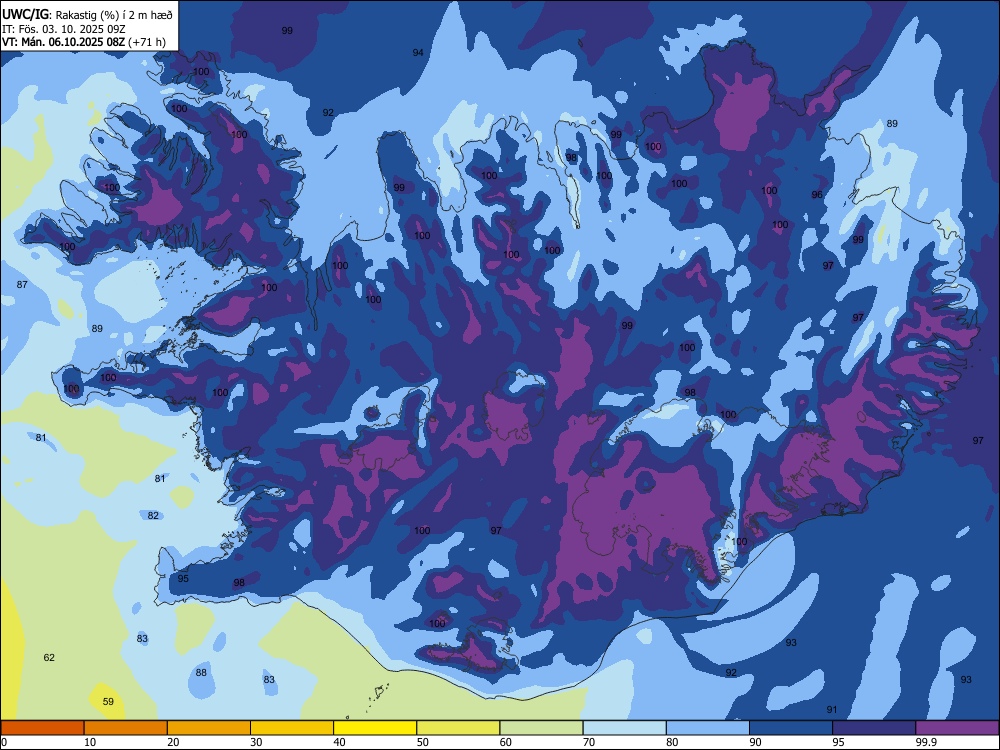Click the '82' humidity value on the map
This screenshot has width=1000, height=750.
[153, 515]
